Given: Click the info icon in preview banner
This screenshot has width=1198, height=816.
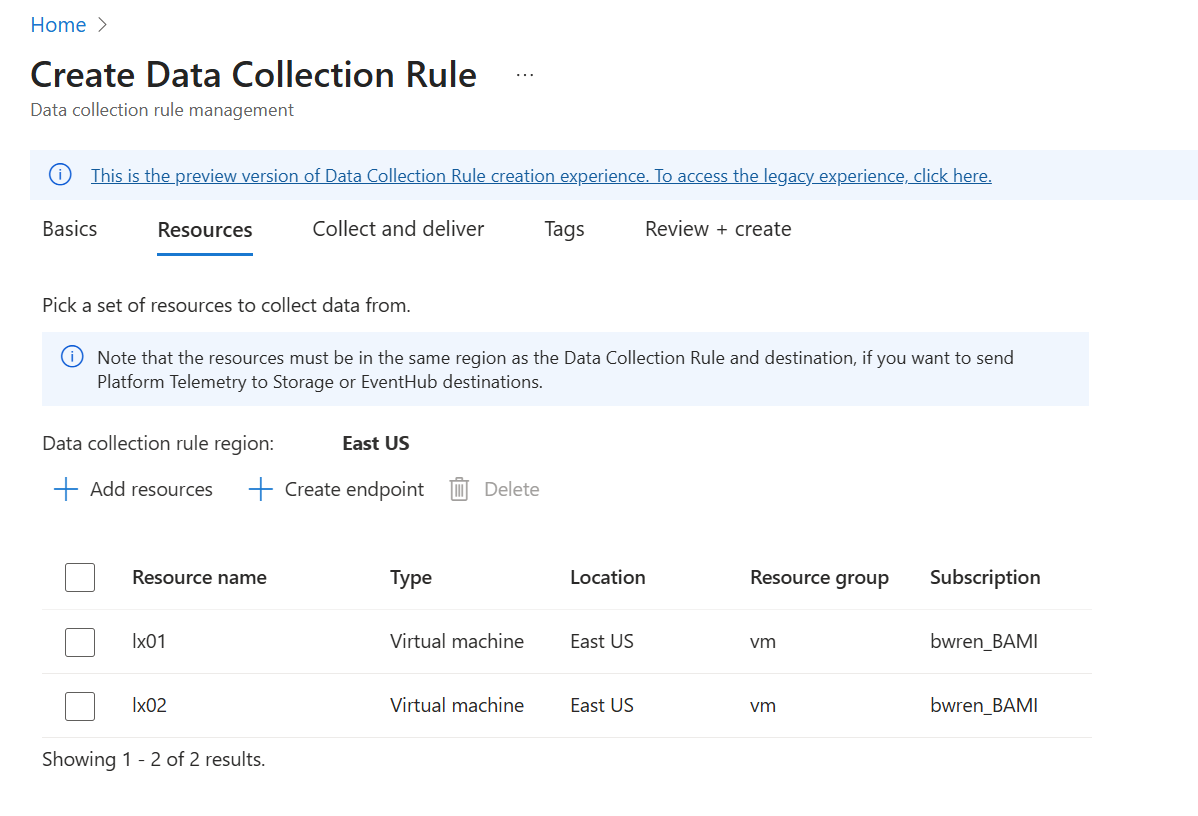Looking at the screenshot, I should (x=60, y=175).
